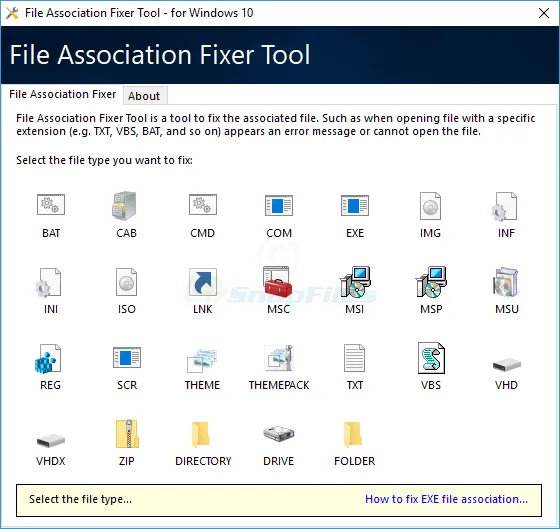The height and width of the screenshot is (529, 560).
Task: Choose the THEMEPACK file icon
Action: (279, 358)
